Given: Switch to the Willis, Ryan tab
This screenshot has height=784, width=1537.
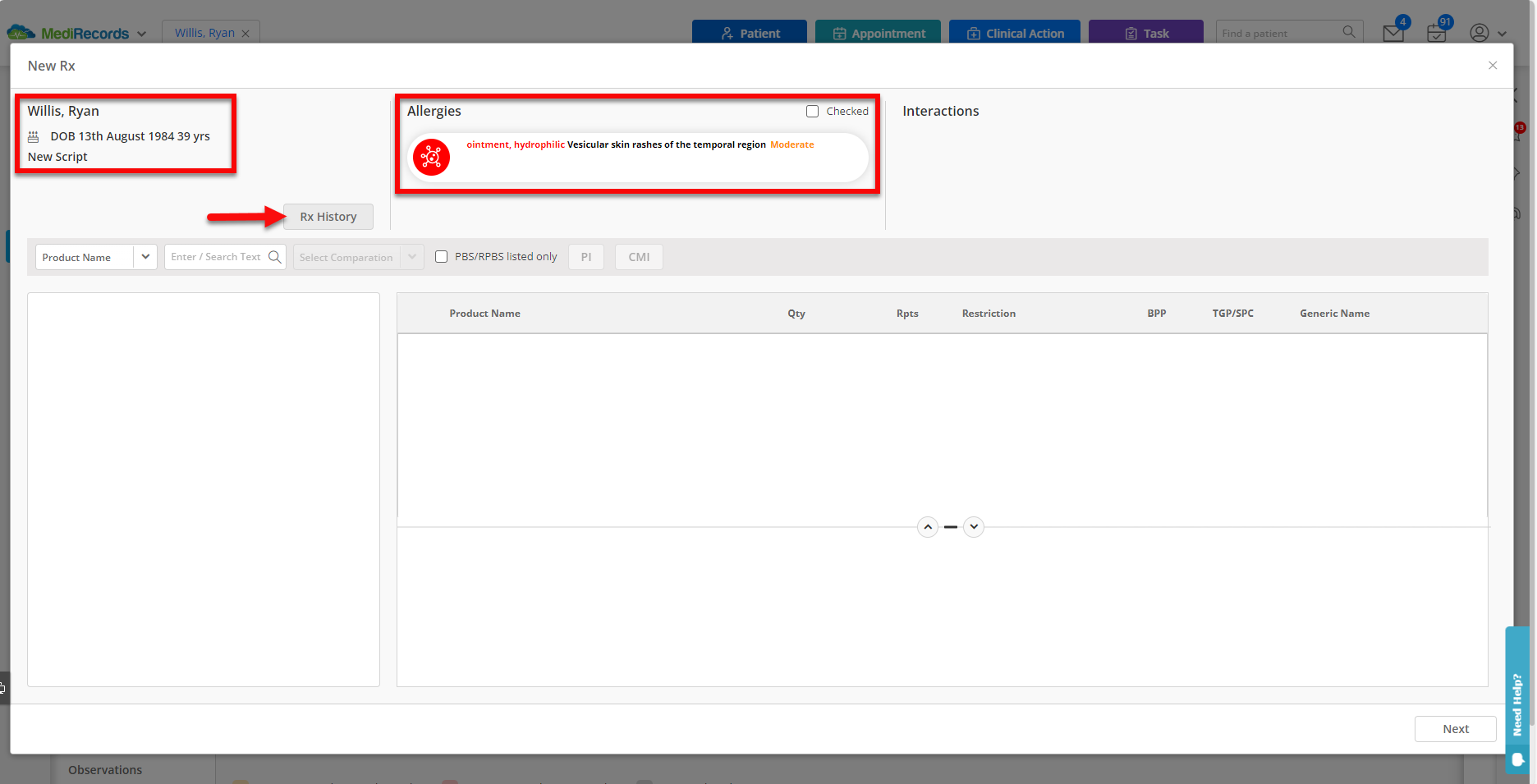Looking at the screenshot, I should (204, 33).
